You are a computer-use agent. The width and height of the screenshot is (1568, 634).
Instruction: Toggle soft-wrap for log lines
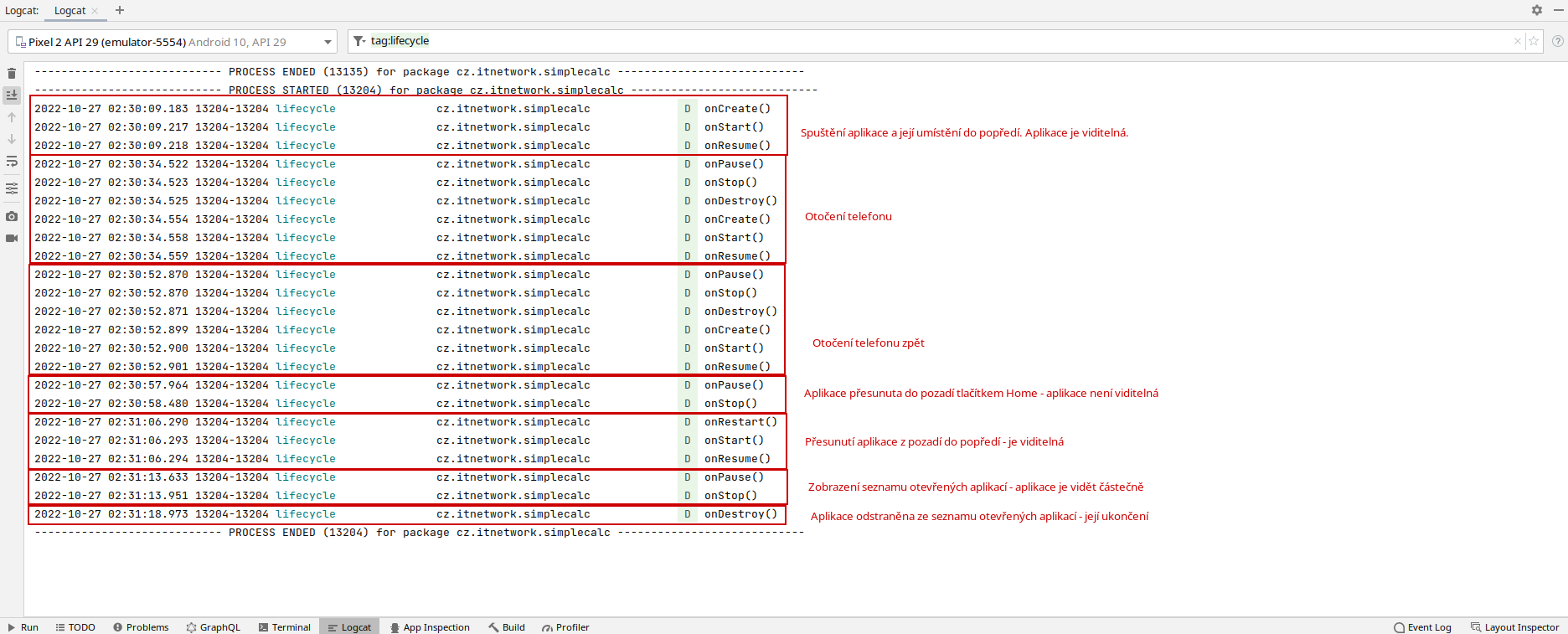coord(12,162)
